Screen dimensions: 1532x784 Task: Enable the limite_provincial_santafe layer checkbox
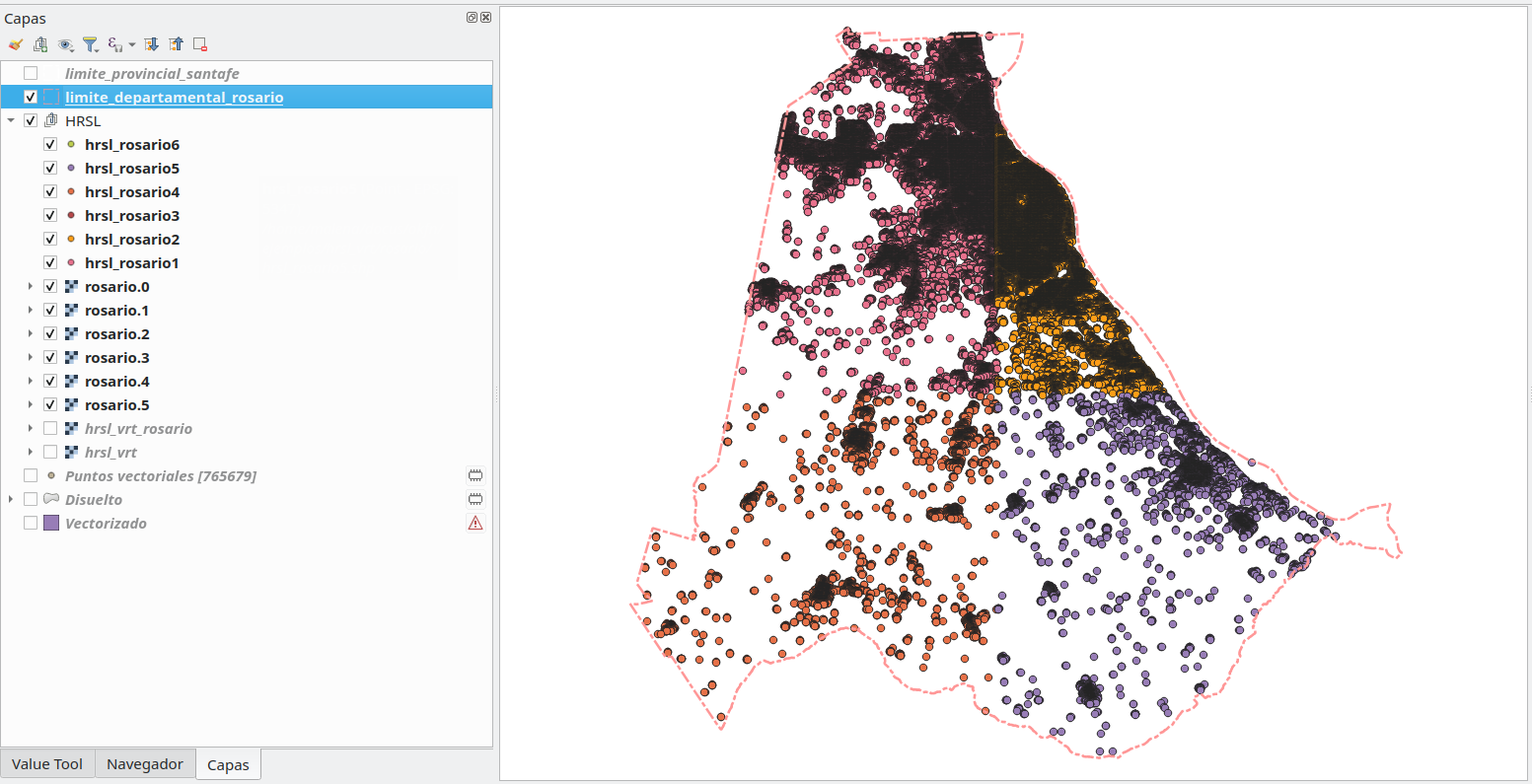[x=31, y=74]
